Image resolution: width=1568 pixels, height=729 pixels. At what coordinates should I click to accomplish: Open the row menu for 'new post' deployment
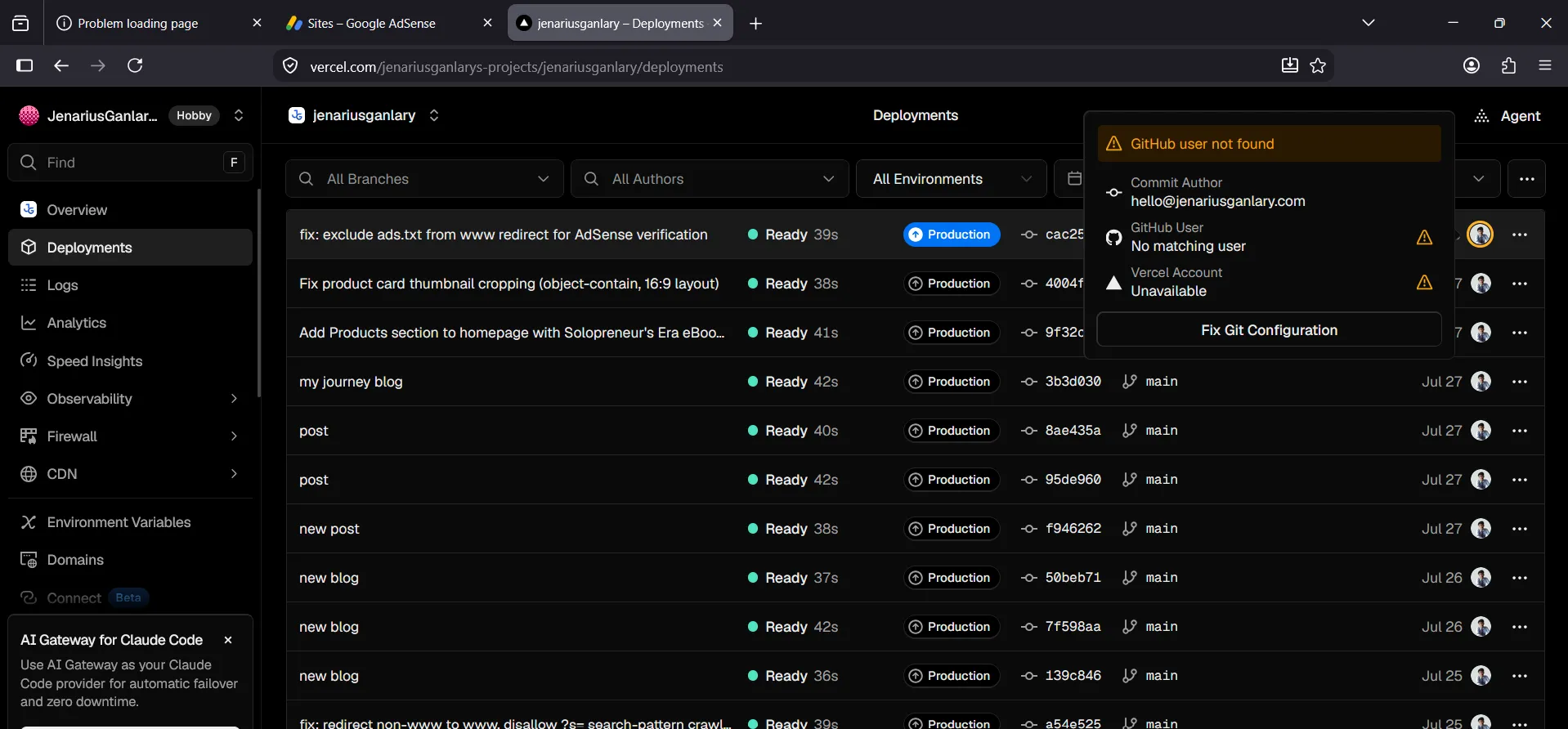pos(1520,529)
